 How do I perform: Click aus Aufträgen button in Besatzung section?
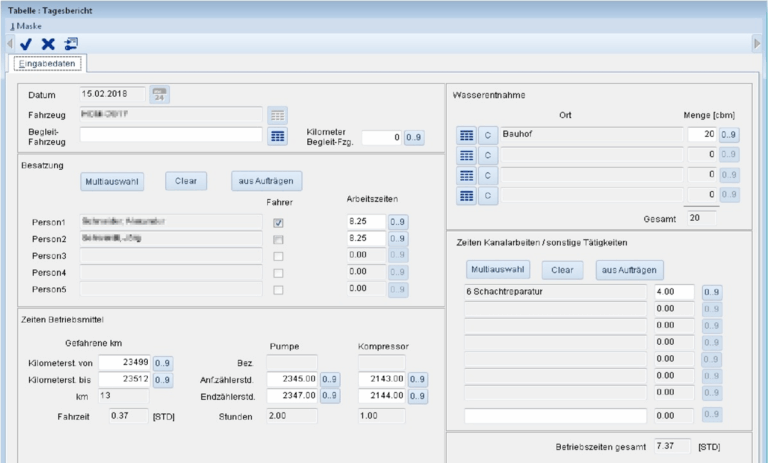tap(266, 182)
